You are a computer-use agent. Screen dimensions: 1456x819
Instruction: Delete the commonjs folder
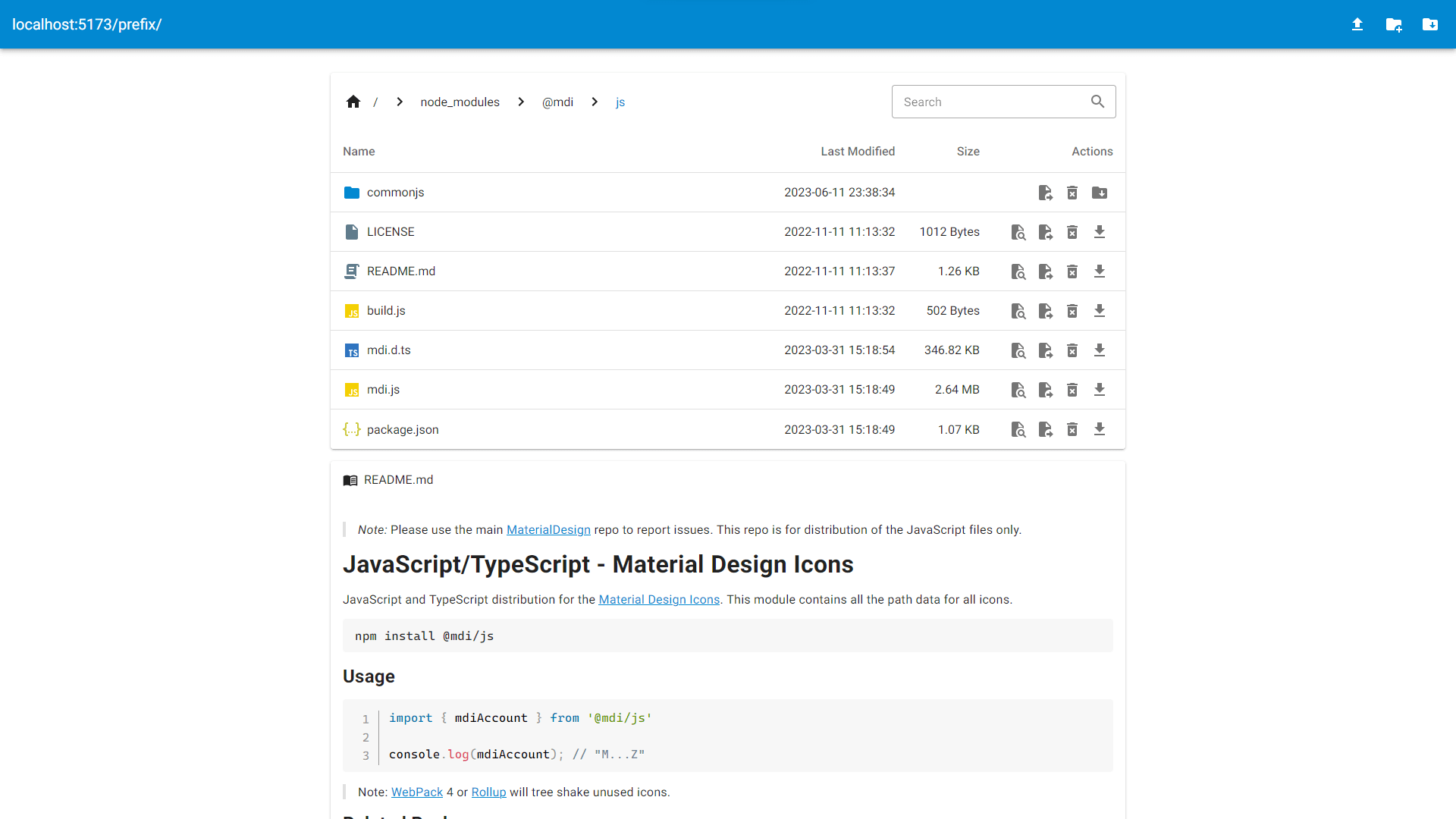pos(1072,193)
